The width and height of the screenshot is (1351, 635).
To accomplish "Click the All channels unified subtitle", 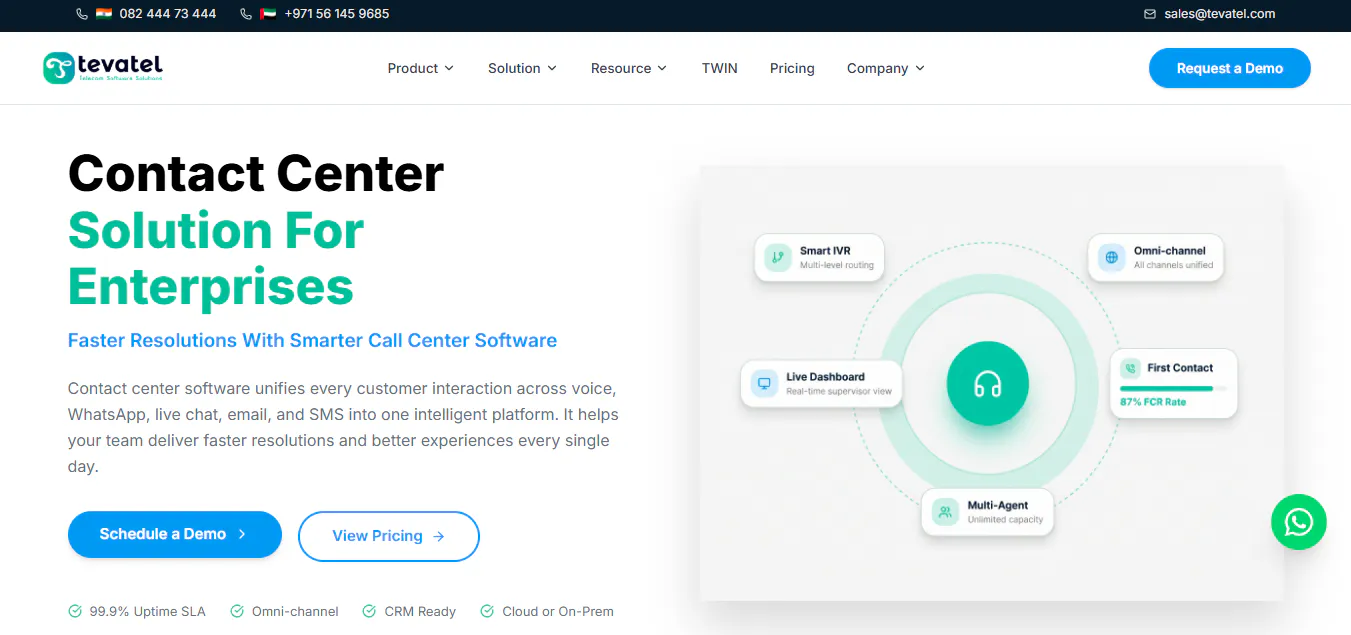I will click(x=1173, y=265).
